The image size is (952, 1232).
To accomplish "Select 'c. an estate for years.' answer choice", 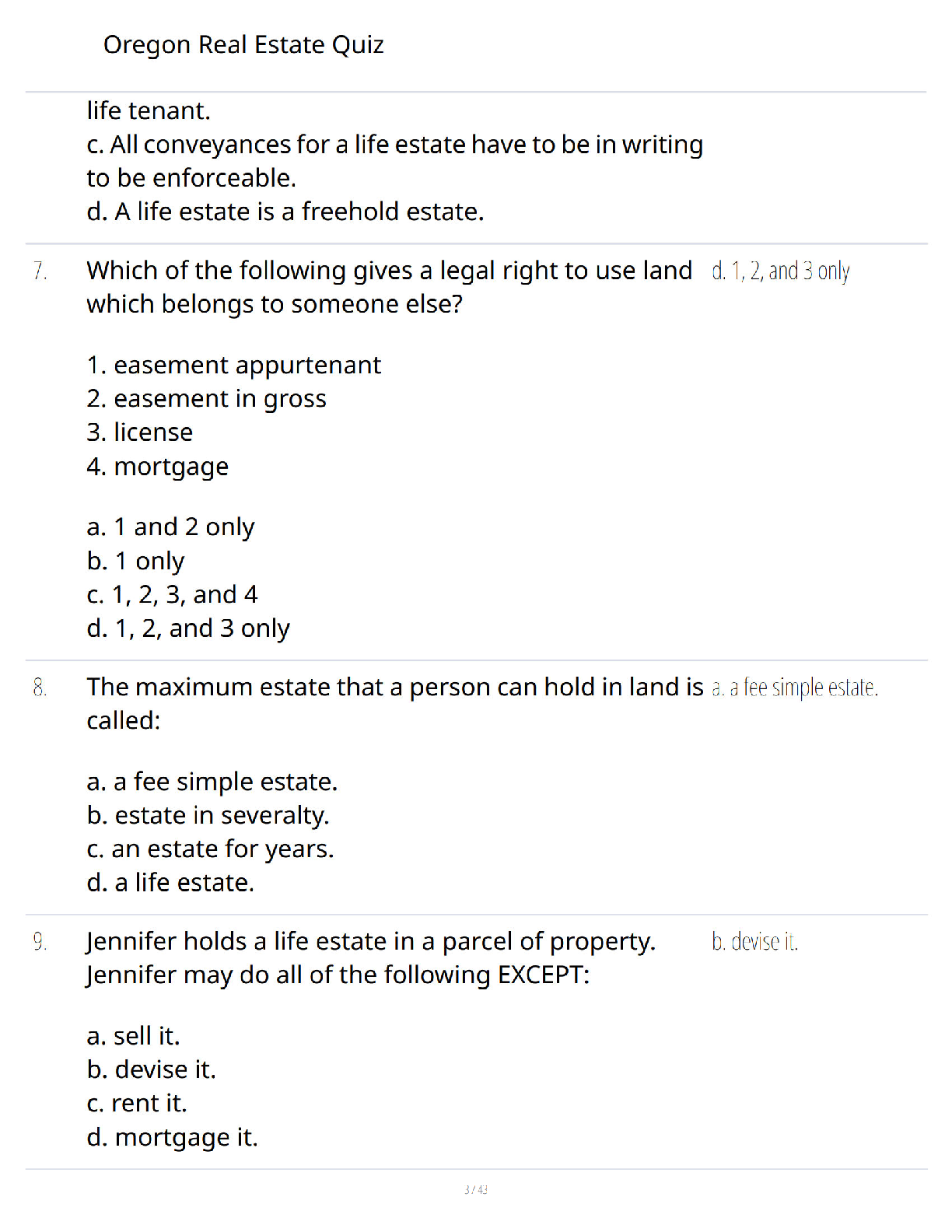I will (x=210, y=849).
